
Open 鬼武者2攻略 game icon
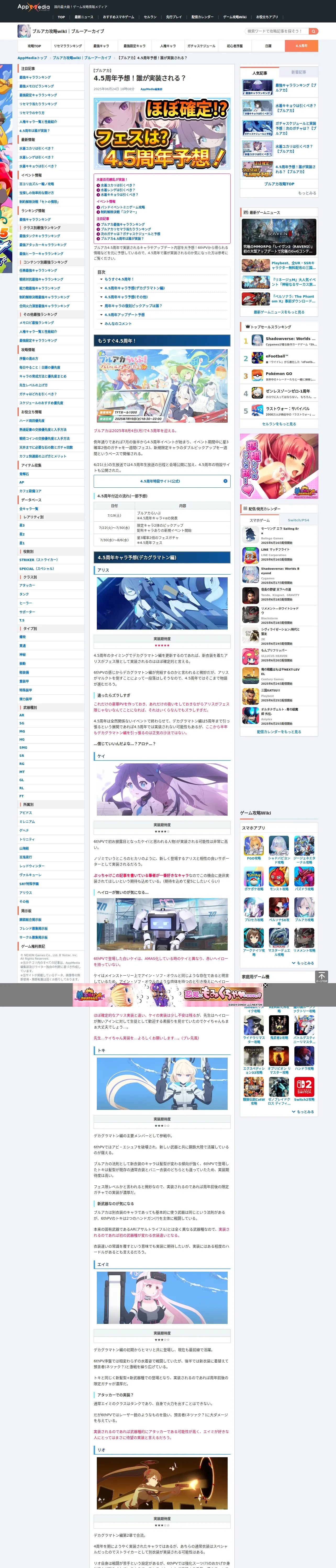click(279, 1025)
